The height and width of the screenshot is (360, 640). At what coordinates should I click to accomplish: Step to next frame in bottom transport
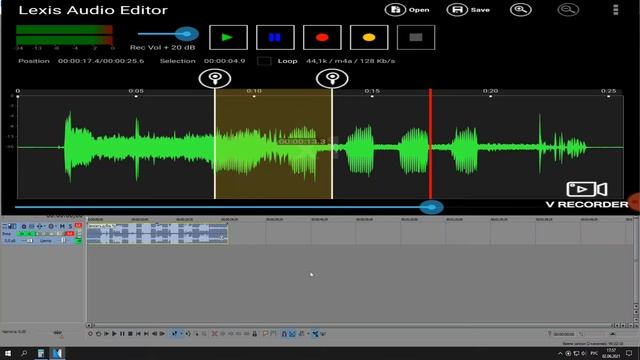point(162,334)
